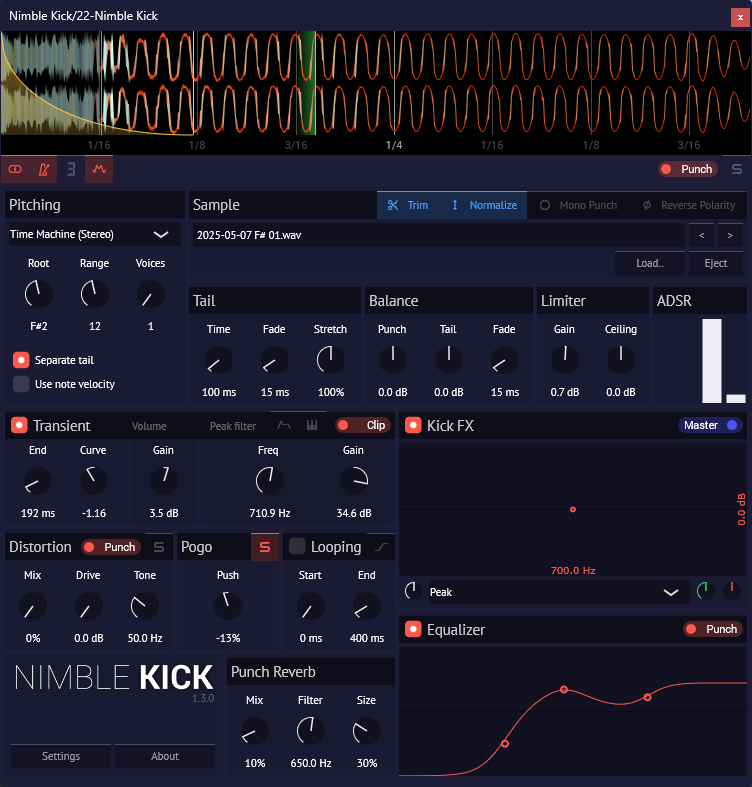
Task: Toggle Separate tail checkbox
Action: click(21, 360)
